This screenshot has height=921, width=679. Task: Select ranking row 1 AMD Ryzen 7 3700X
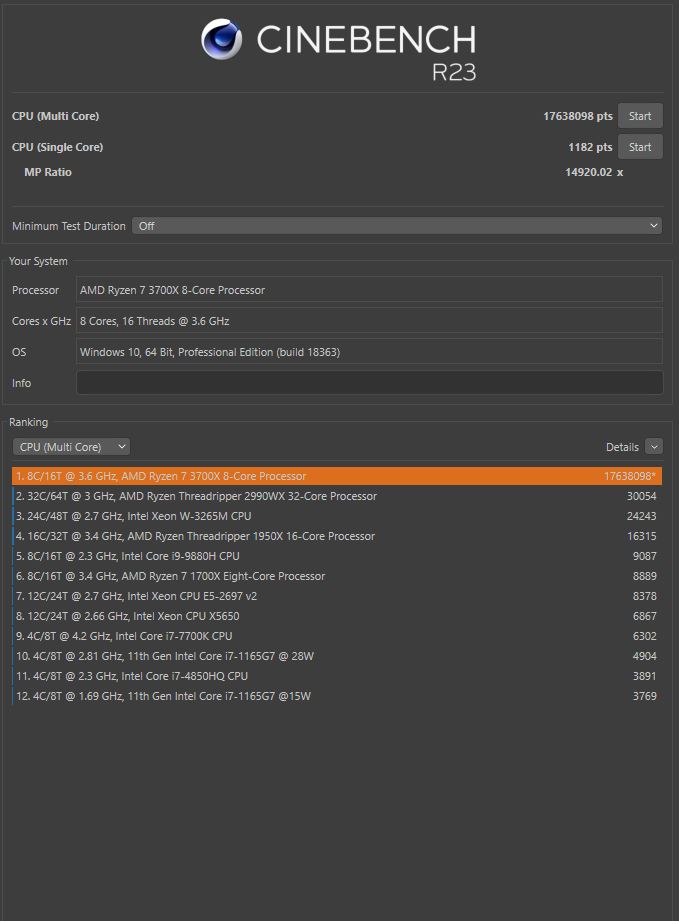coord(337,476)
